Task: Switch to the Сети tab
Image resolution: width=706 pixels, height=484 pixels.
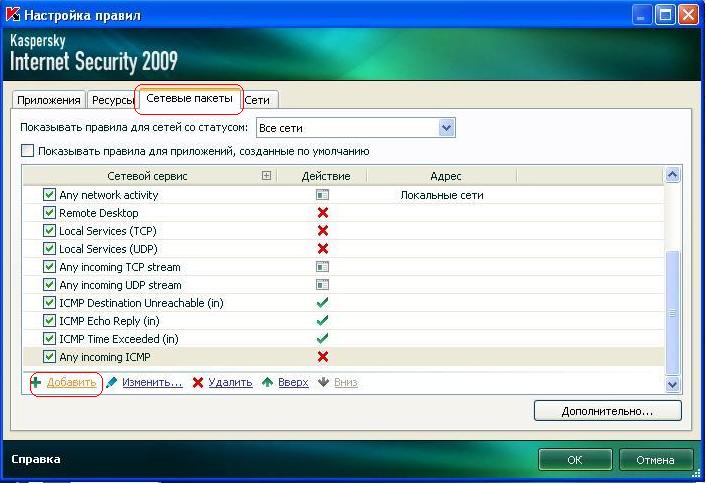Action: click(x=258, y=100)
